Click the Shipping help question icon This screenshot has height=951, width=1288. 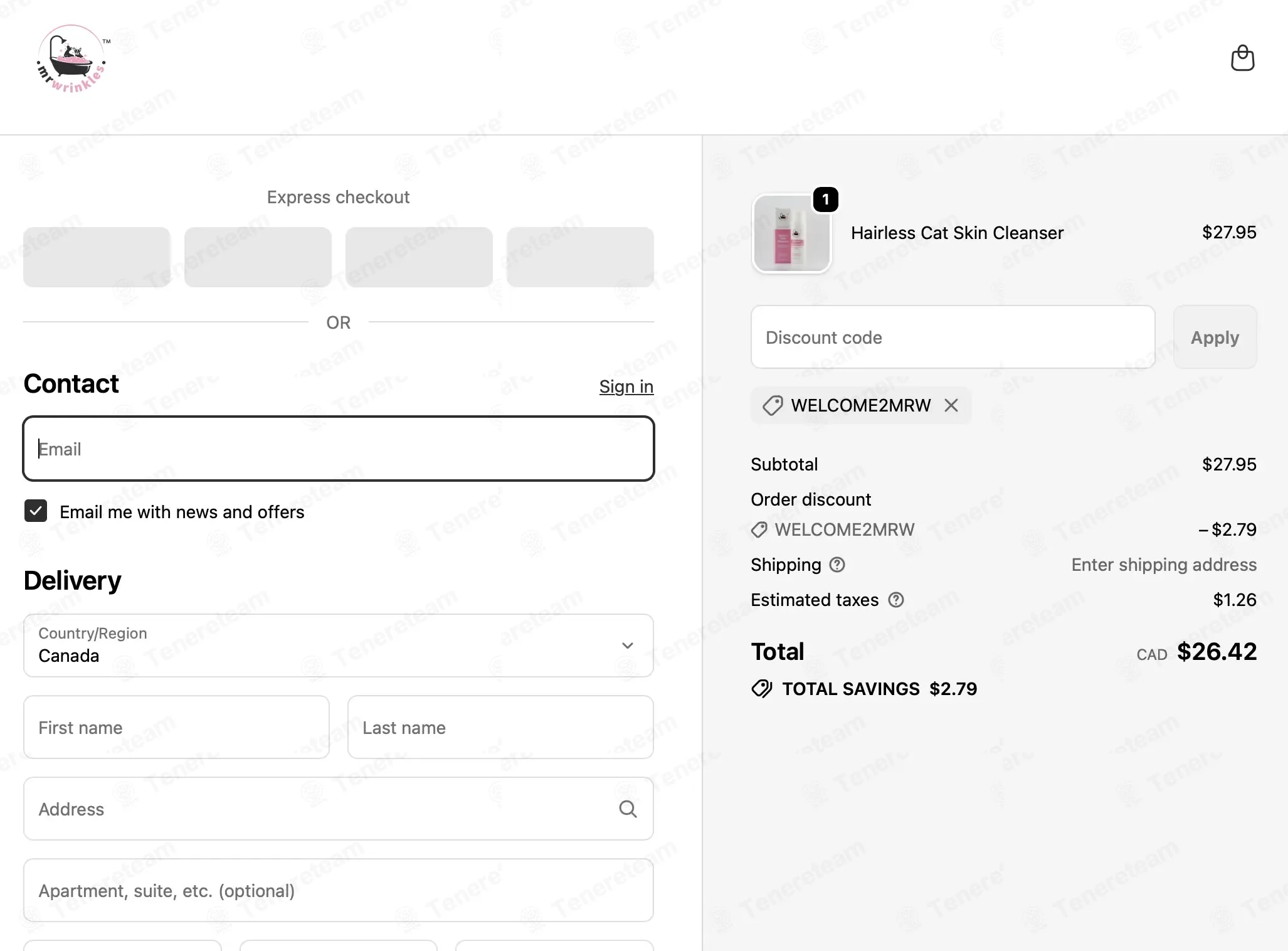click(x=837, y=565)
